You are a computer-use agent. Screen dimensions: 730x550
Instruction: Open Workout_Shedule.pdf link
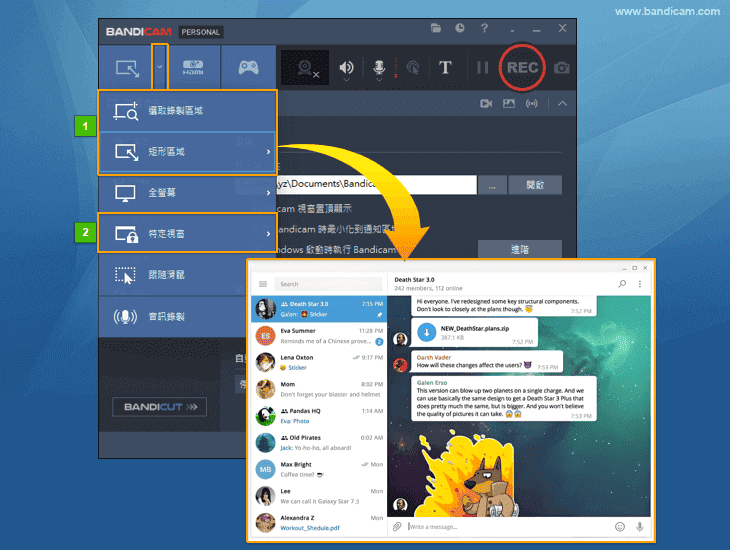point(310,528)
